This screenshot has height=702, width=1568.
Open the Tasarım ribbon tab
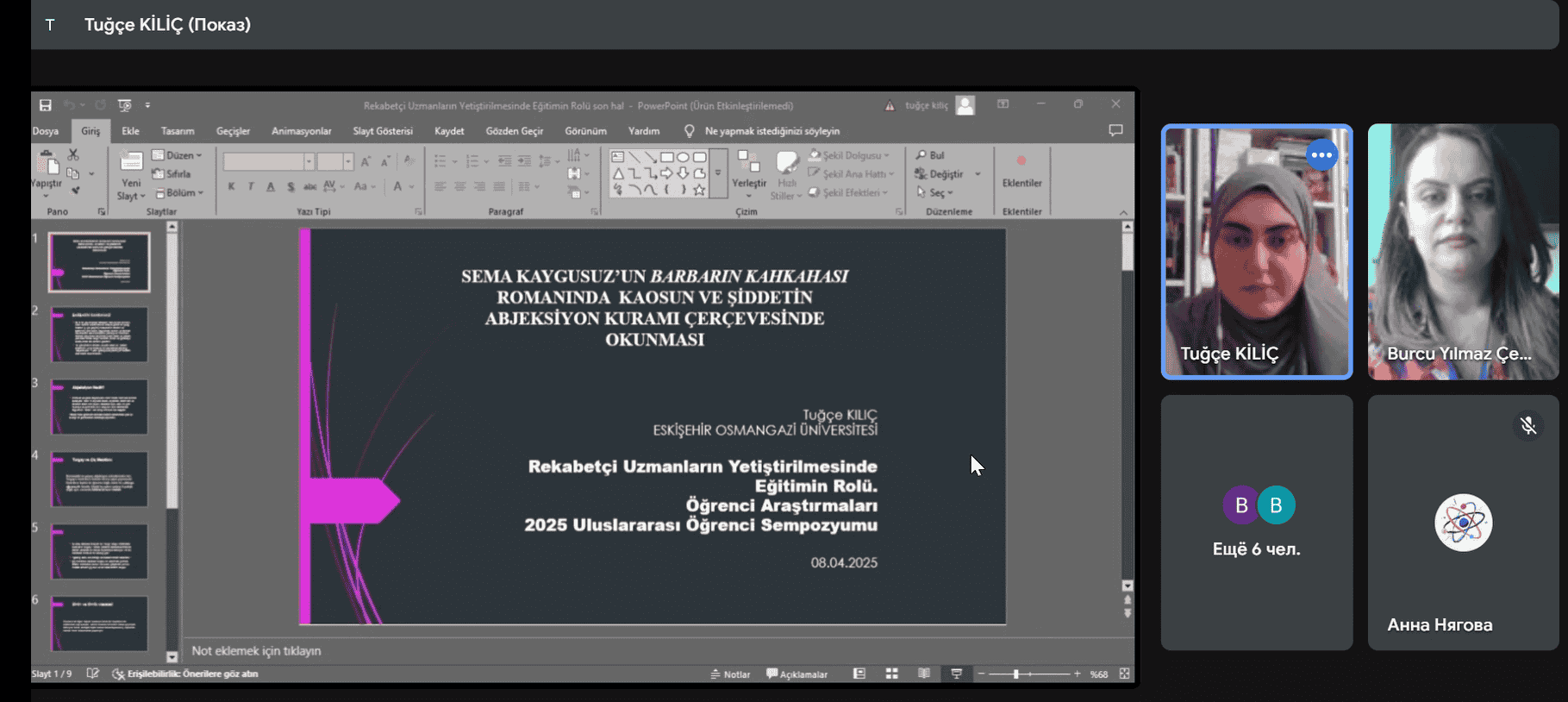pyautogui.click(x=178, y=131)
